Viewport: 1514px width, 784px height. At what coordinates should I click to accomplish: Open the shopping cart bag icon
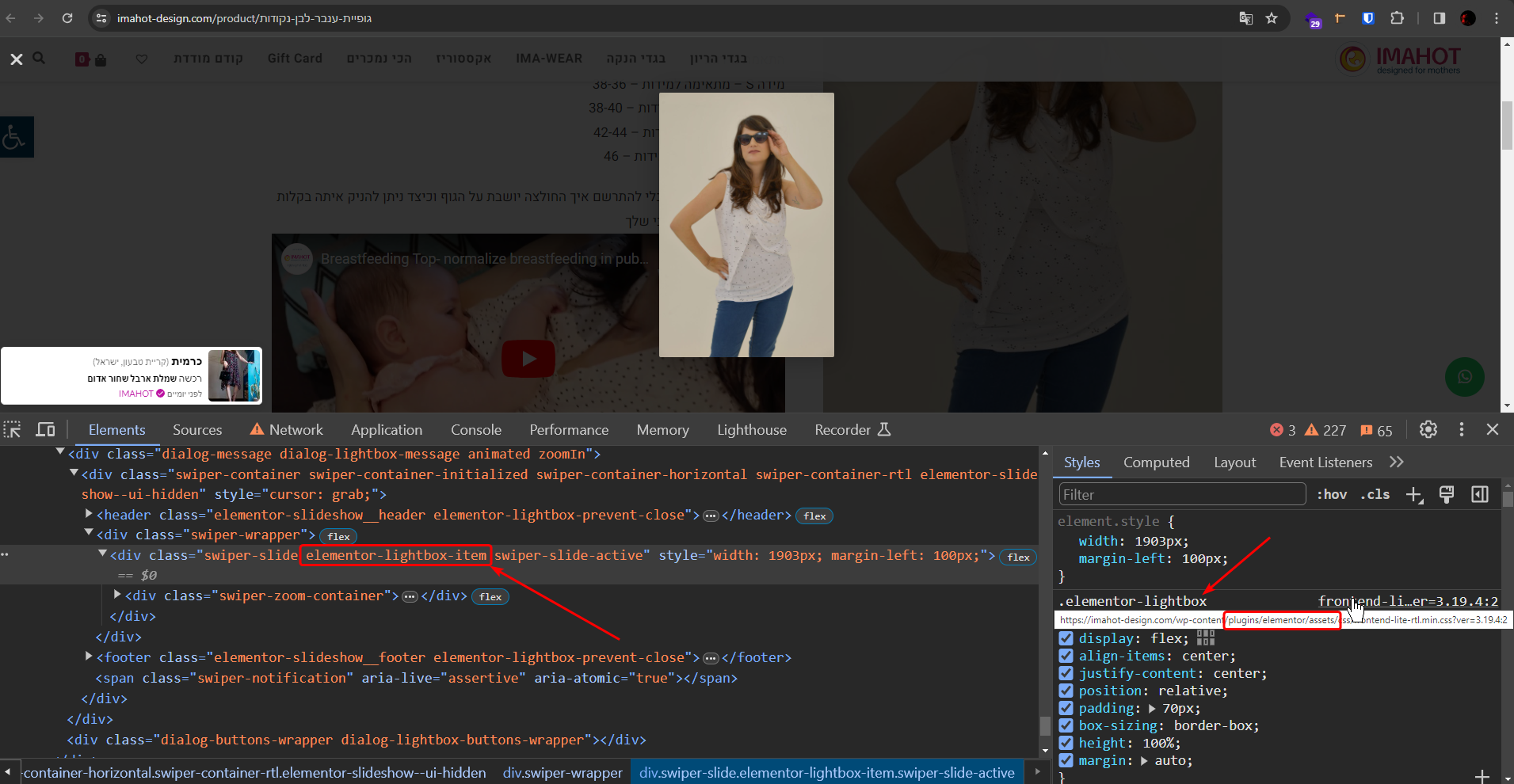(101, 59)
